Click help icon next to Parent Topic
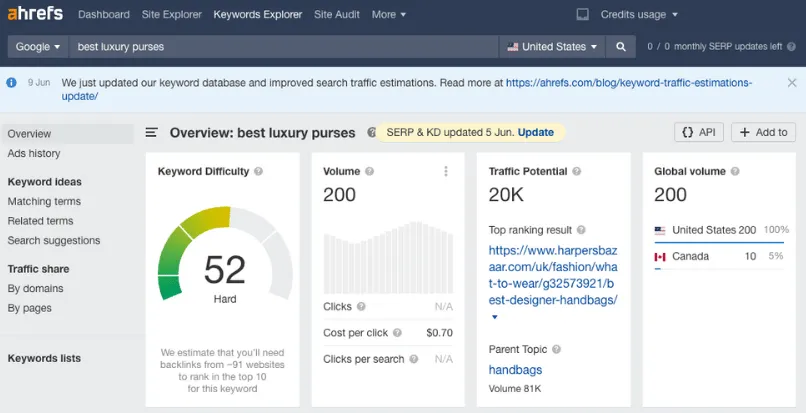 [556, 349]
